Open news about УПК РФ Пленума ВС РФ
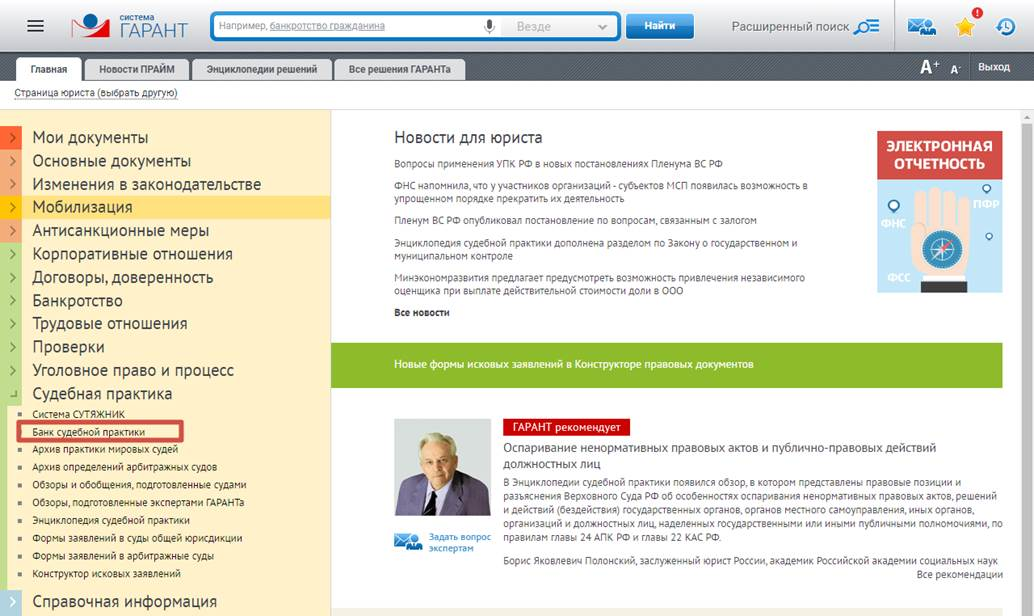Image resolution: width=1034 pixels, height=616 pixels. pyautogui.click(x=558, y=164)
